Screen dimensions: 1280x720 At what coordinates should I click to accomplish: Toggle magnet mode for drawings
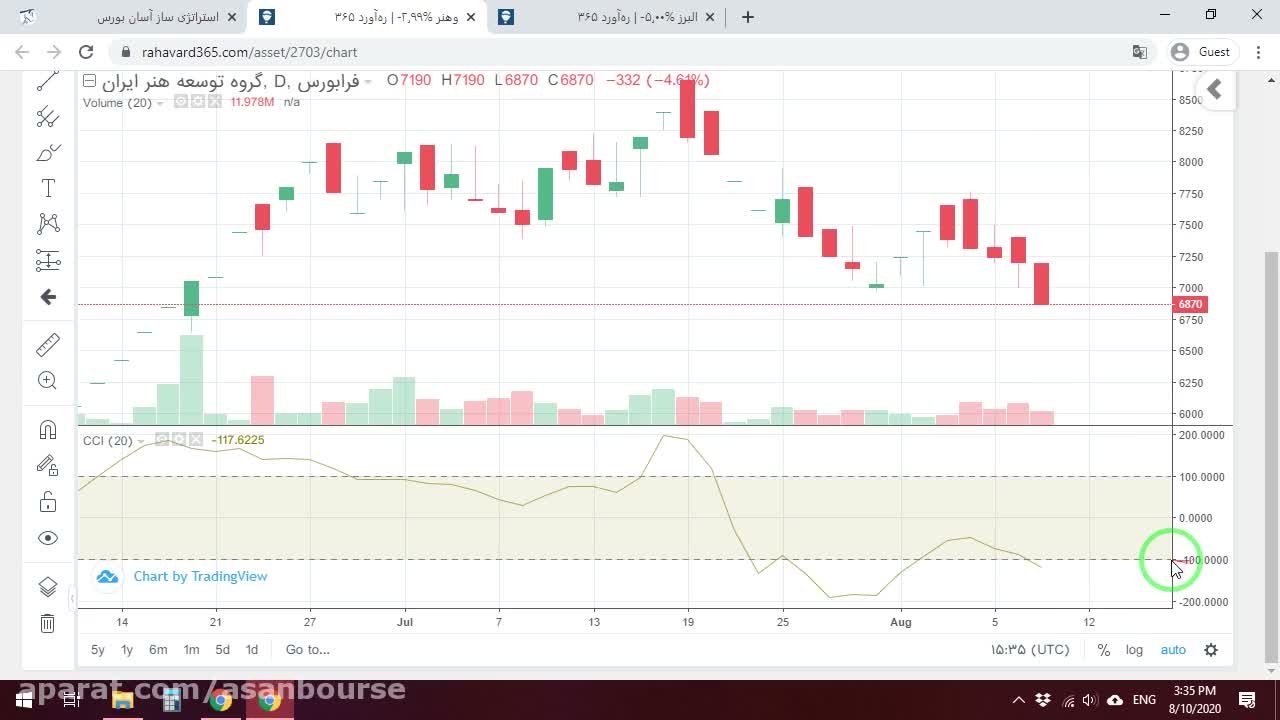(x=48, y=430)
